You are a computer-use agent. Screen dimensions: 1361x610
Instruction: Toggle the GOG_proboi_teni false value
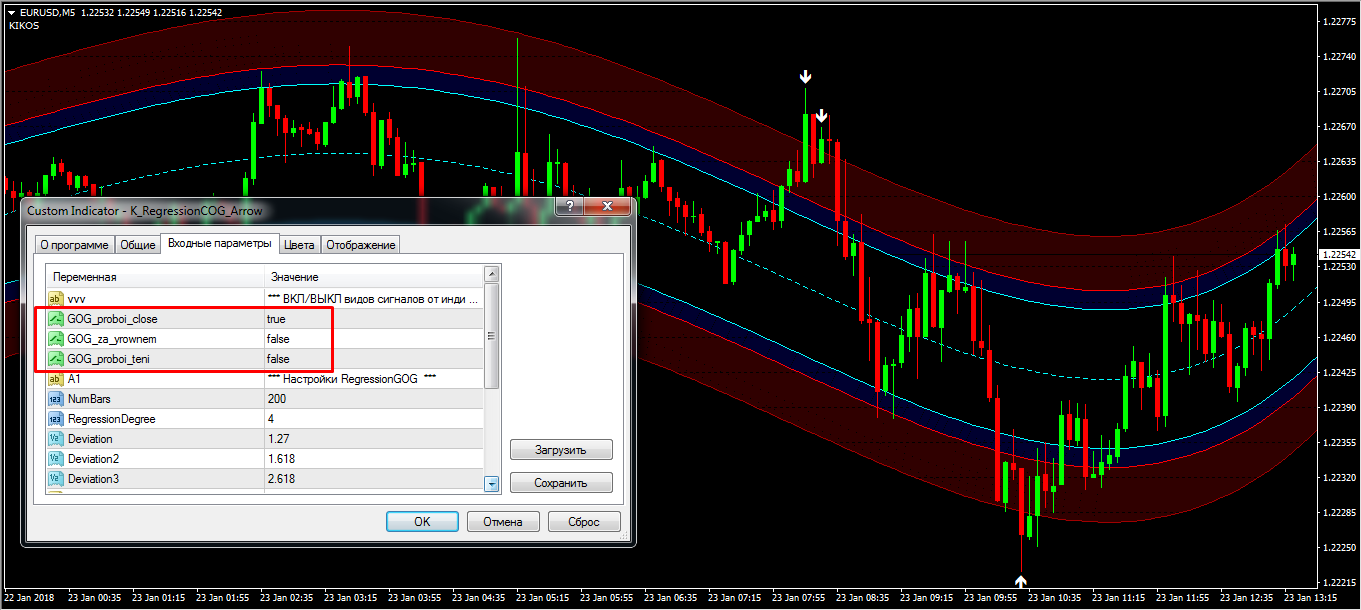(278, 359)
